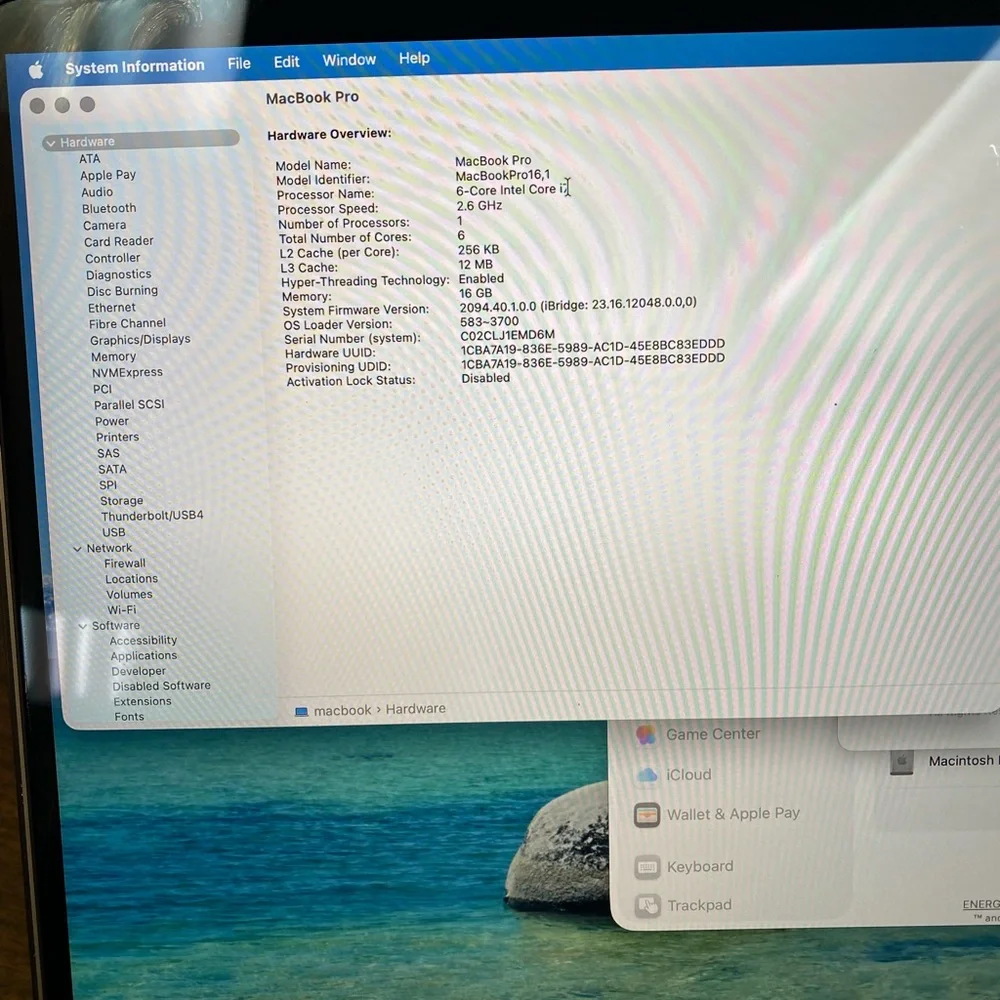Click the Game Center icon
Image resolution: width=1000 pixels, height=1000 pixels.
646,735
